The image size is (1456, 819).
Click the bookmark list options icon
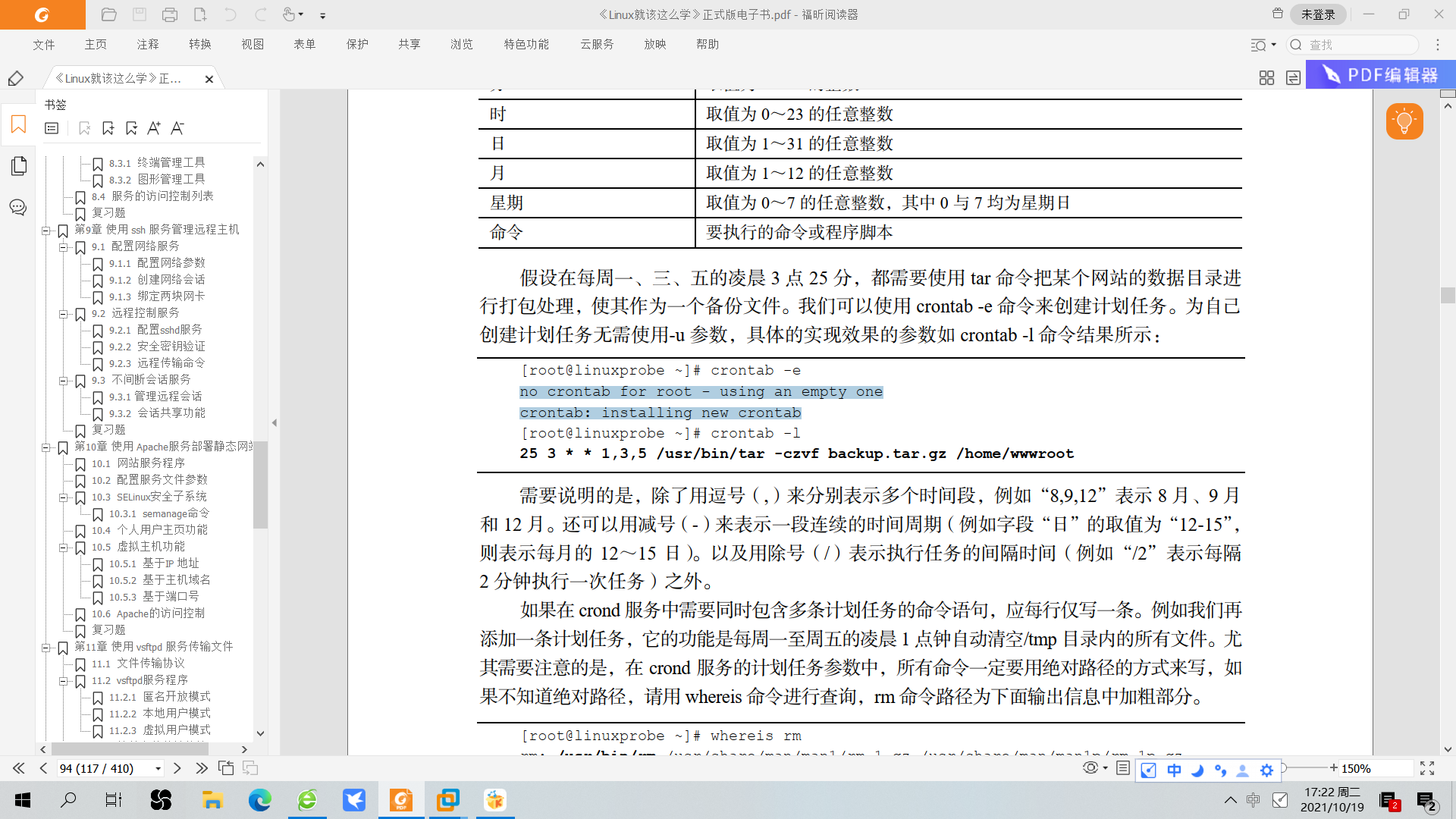click(x=52, y=128)
